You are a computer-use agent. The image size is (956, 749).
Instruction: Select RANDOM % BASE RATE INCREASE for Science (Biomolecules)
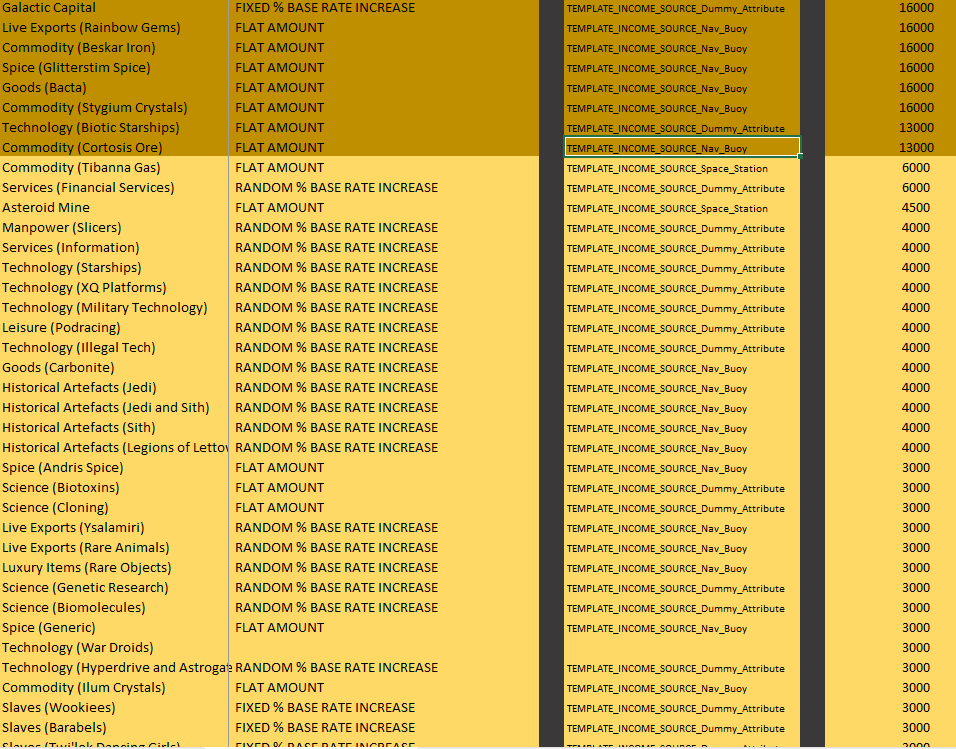pos(337,607)
